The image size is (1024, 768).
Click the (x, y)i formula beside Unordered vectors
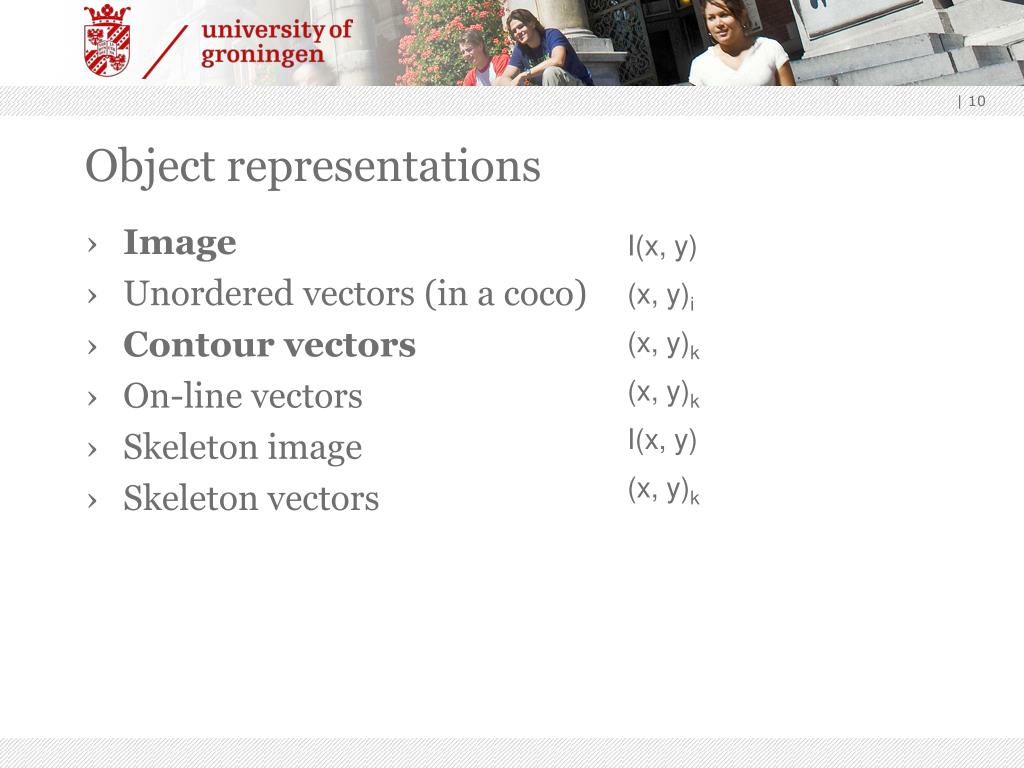click(661, 296)
